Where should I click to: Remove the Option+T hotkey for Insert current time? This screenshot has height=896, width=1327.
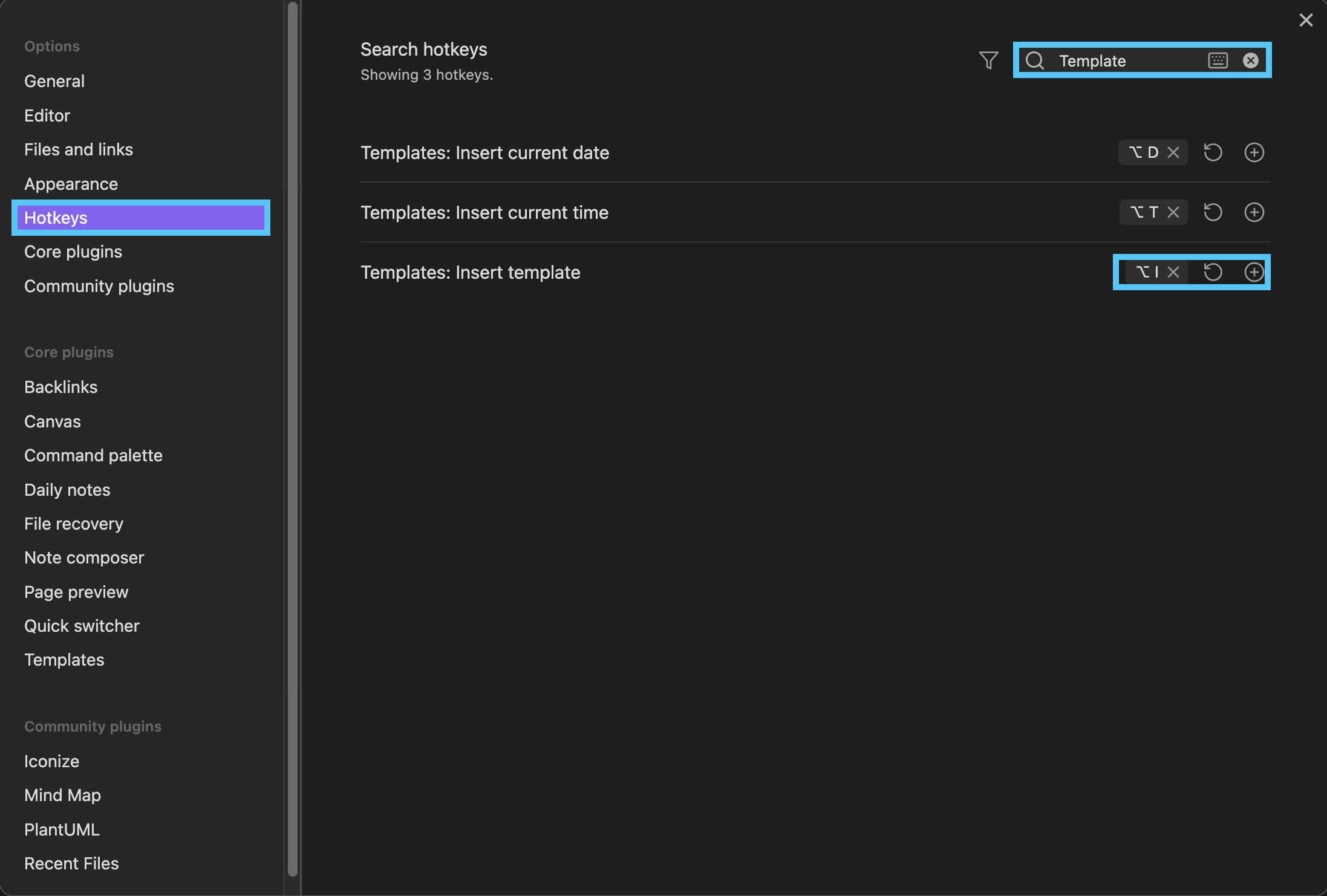pyautogui.click(x=1173, y=212)
